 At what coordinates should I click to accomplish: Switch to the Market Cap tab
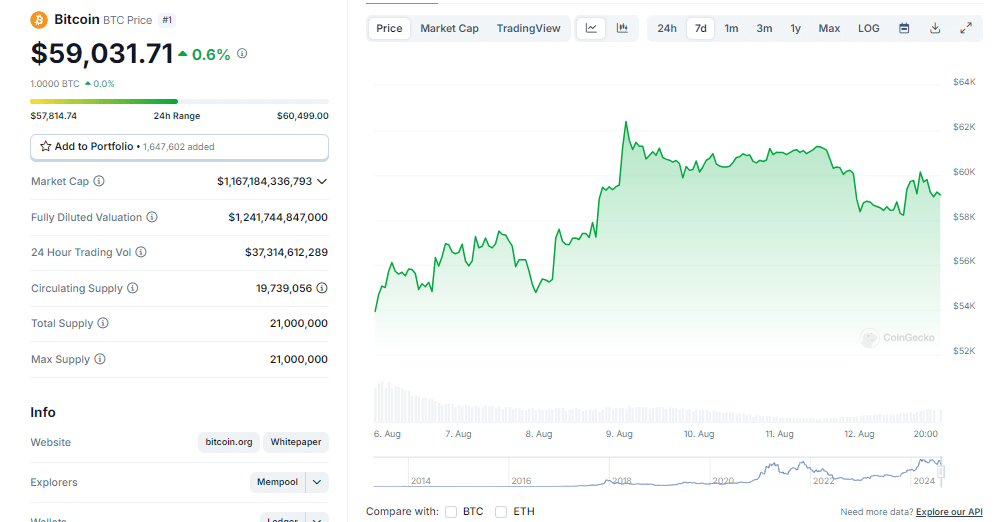pyautogui.click(x=449, y=28)
